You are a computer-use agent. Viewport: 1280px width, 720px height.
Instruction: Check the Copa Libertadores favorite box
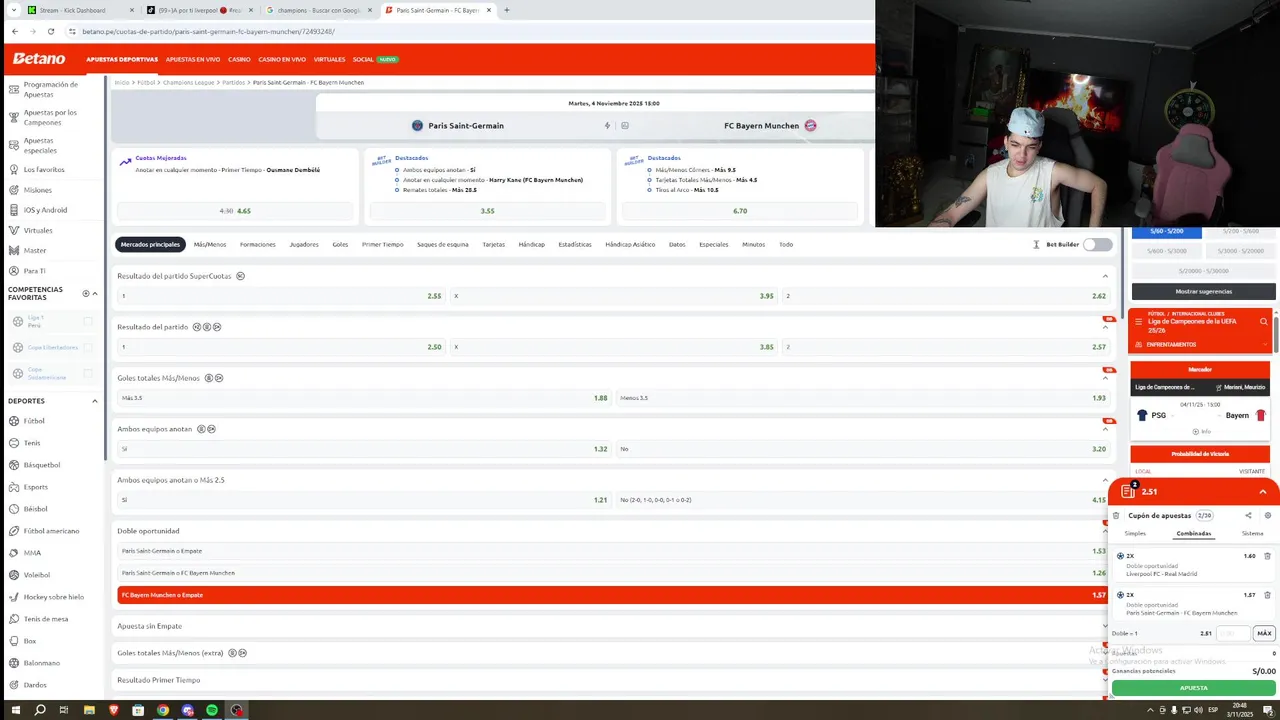pos(88,347)
